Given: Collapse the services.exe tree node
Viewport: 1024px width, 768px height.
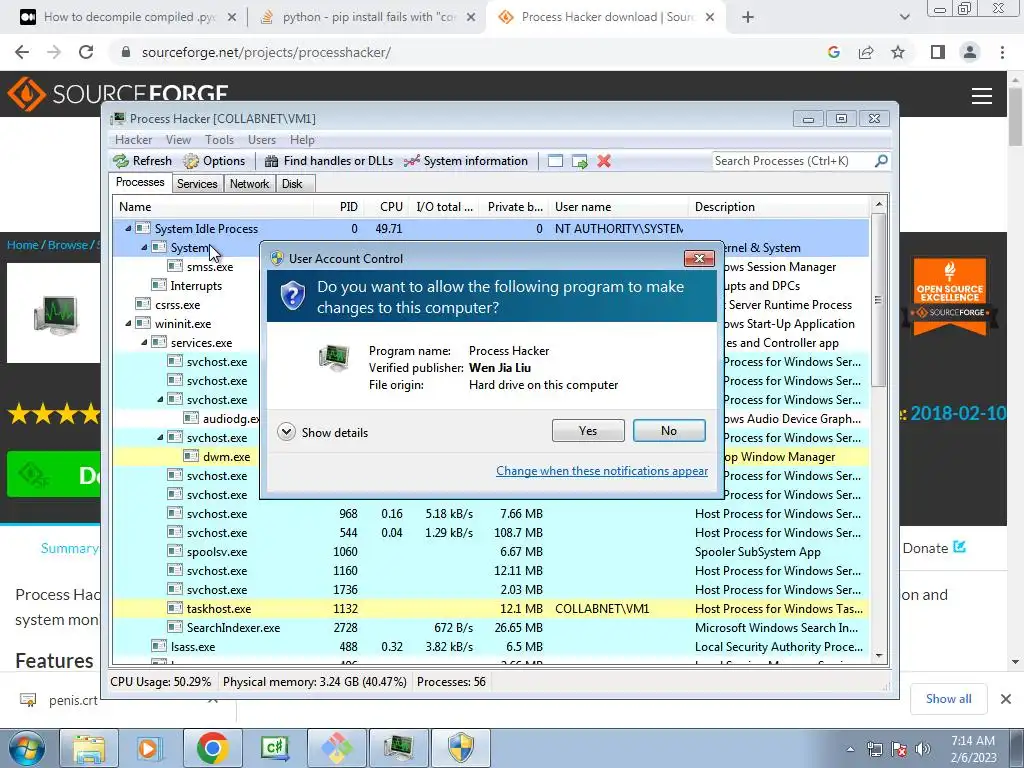Looking at the screenshot, I should coord(144,342).
